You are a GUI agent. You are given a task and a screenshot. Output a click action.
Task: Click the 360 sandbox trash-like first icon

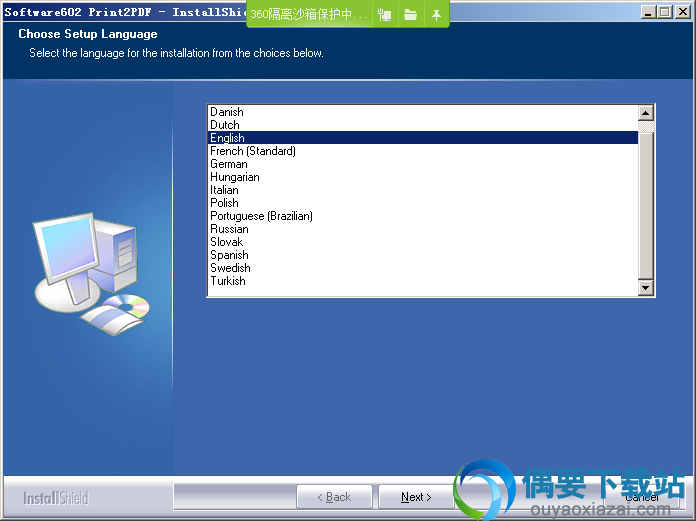coord(384,15)
